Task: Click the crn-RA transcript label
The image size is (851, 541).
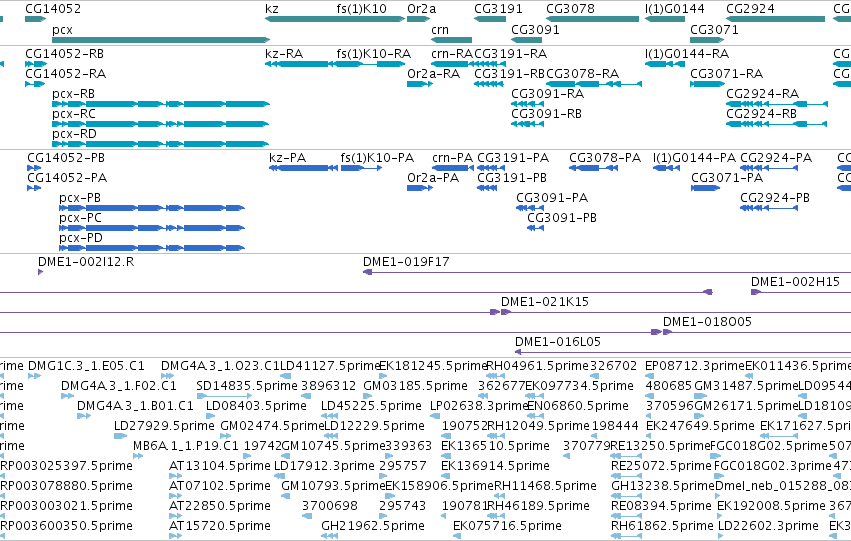Action: (452, 54)
